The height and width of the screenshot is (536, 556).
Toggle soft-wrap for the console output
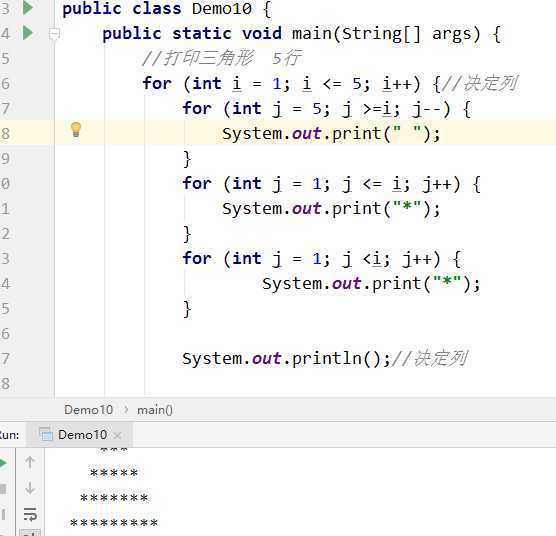click(x=30, y=514)
